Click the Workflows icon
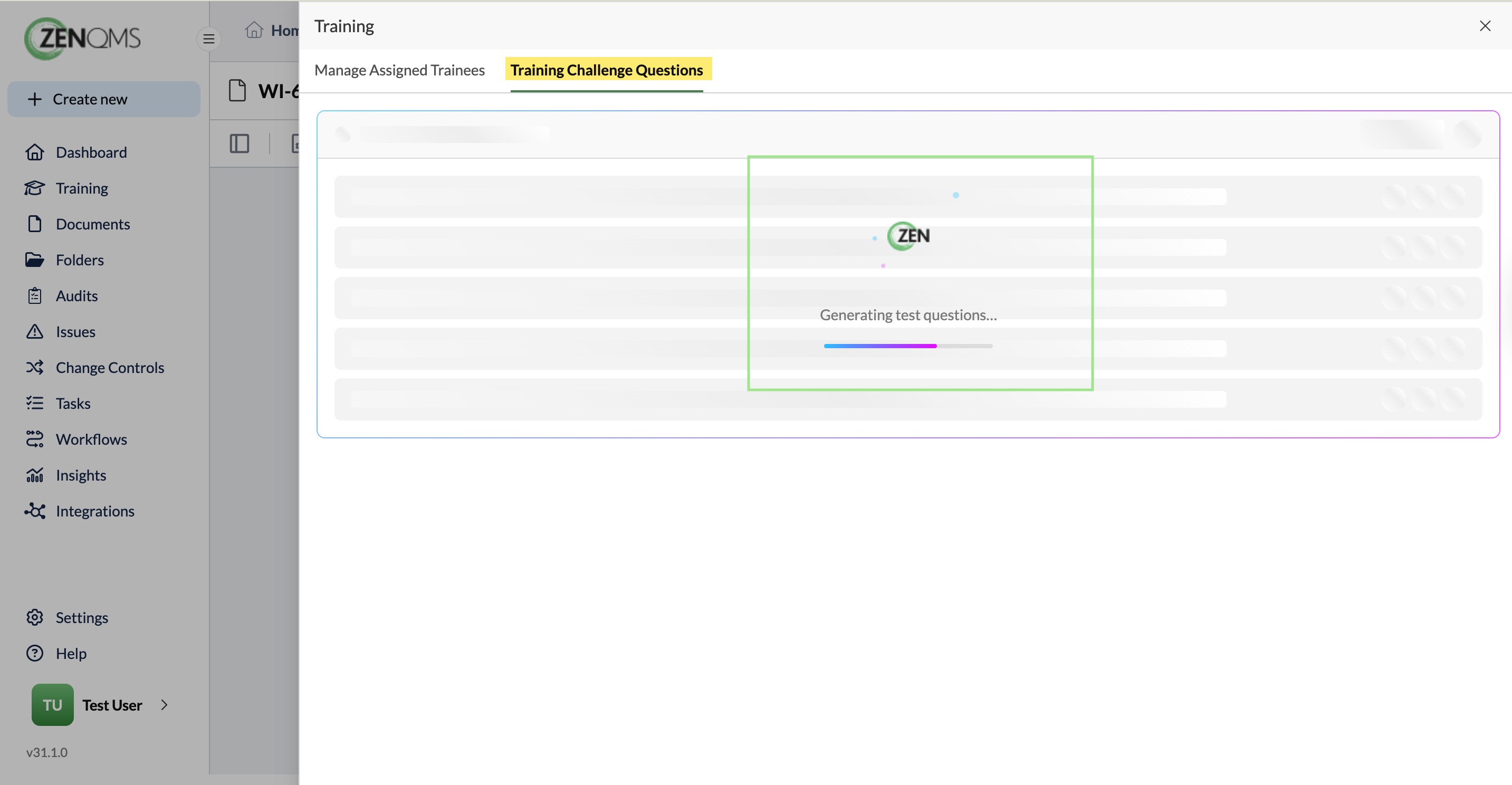This screenshot has height=785, width=1512. point(35,438)
